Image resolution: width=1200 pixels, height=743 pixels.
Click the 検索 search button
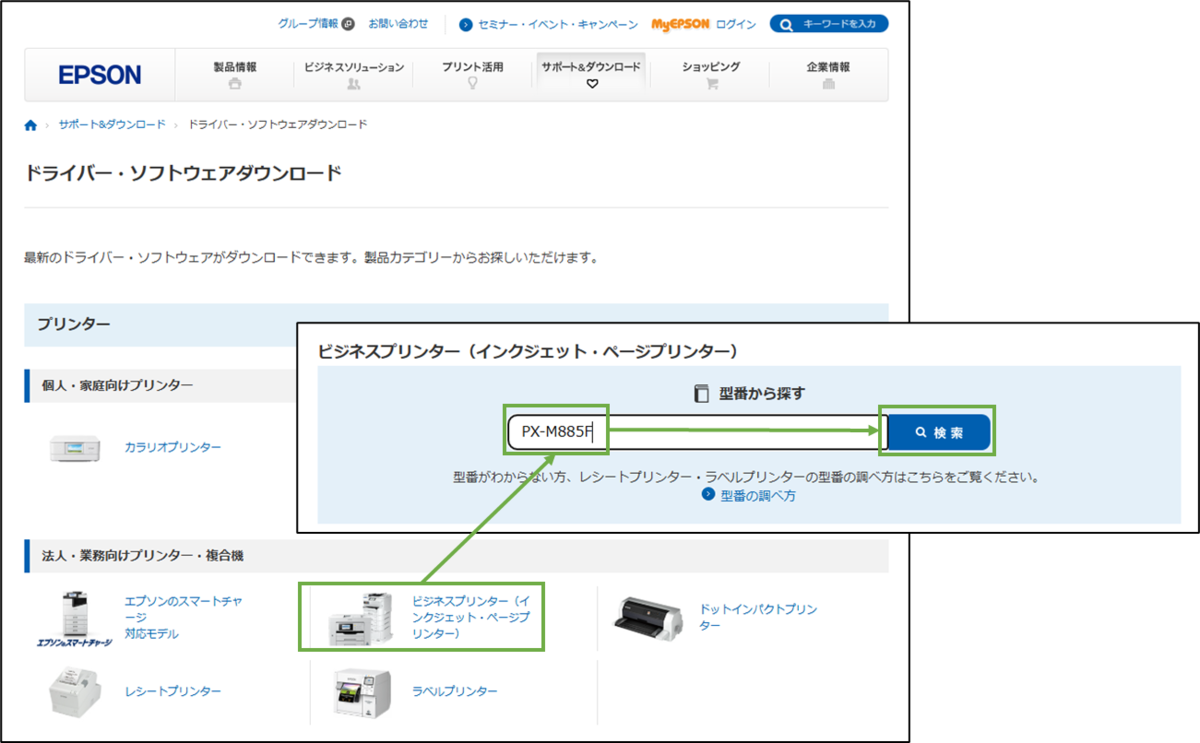coord(939,432)
